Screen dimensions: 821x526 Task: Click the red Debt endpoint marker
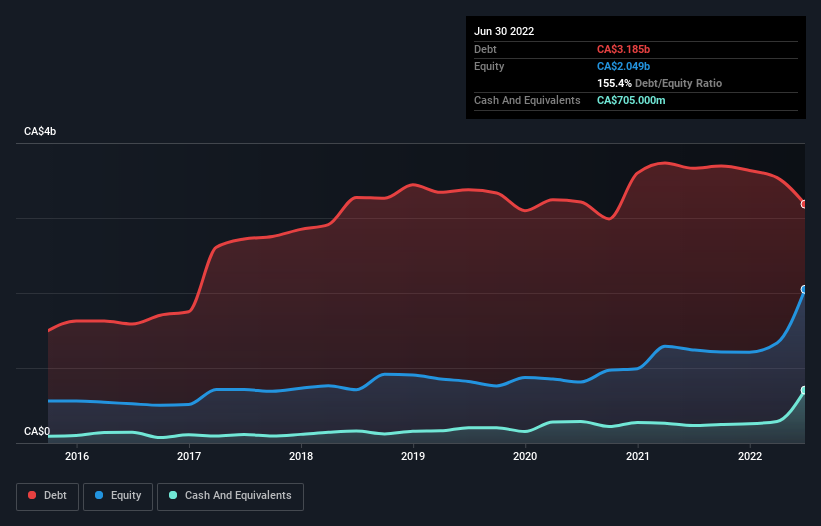(804, 204)
